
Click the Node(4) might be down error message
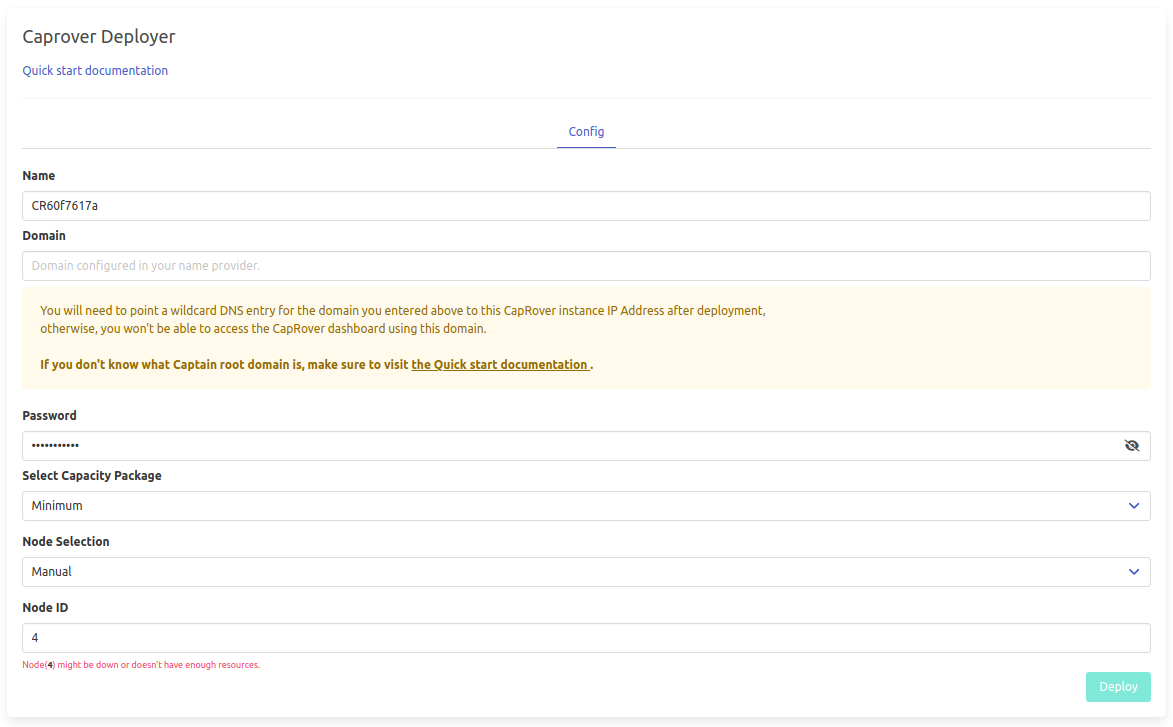click(x=141, y=665)
